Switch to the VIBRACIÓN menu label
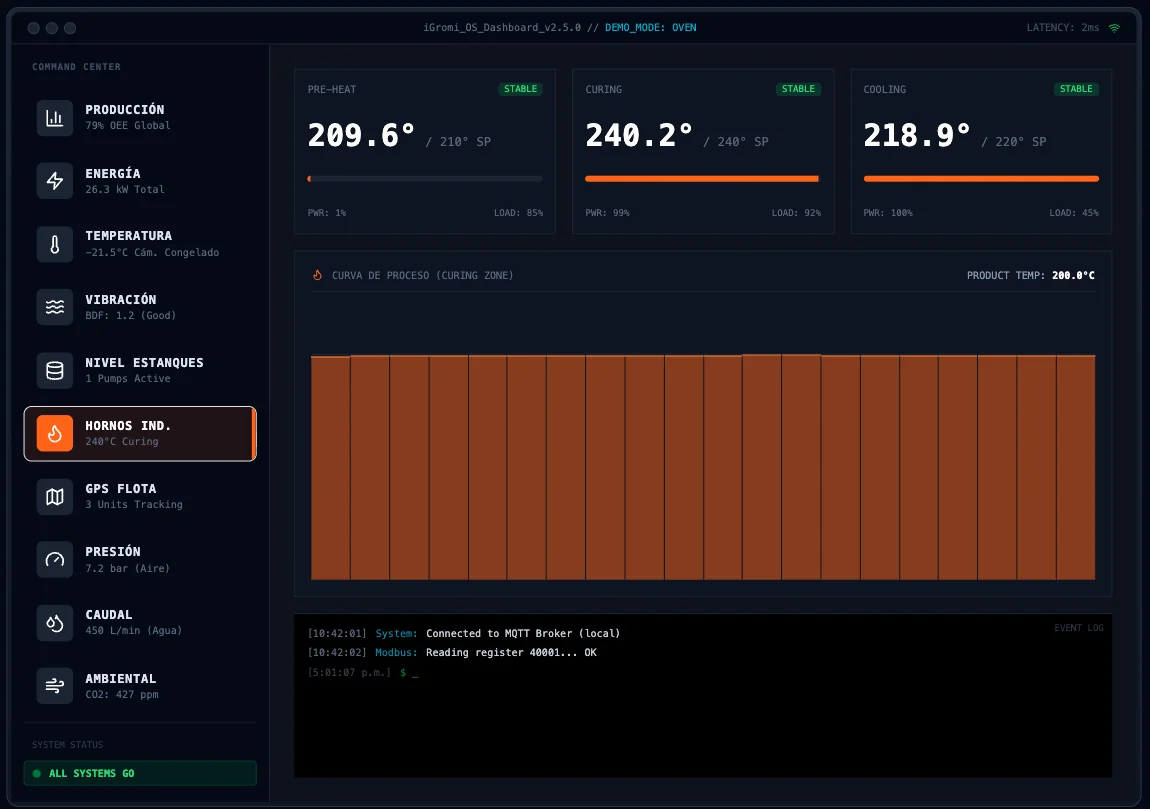The height and width of the screenshot is (809, 1150). point(120,299)
